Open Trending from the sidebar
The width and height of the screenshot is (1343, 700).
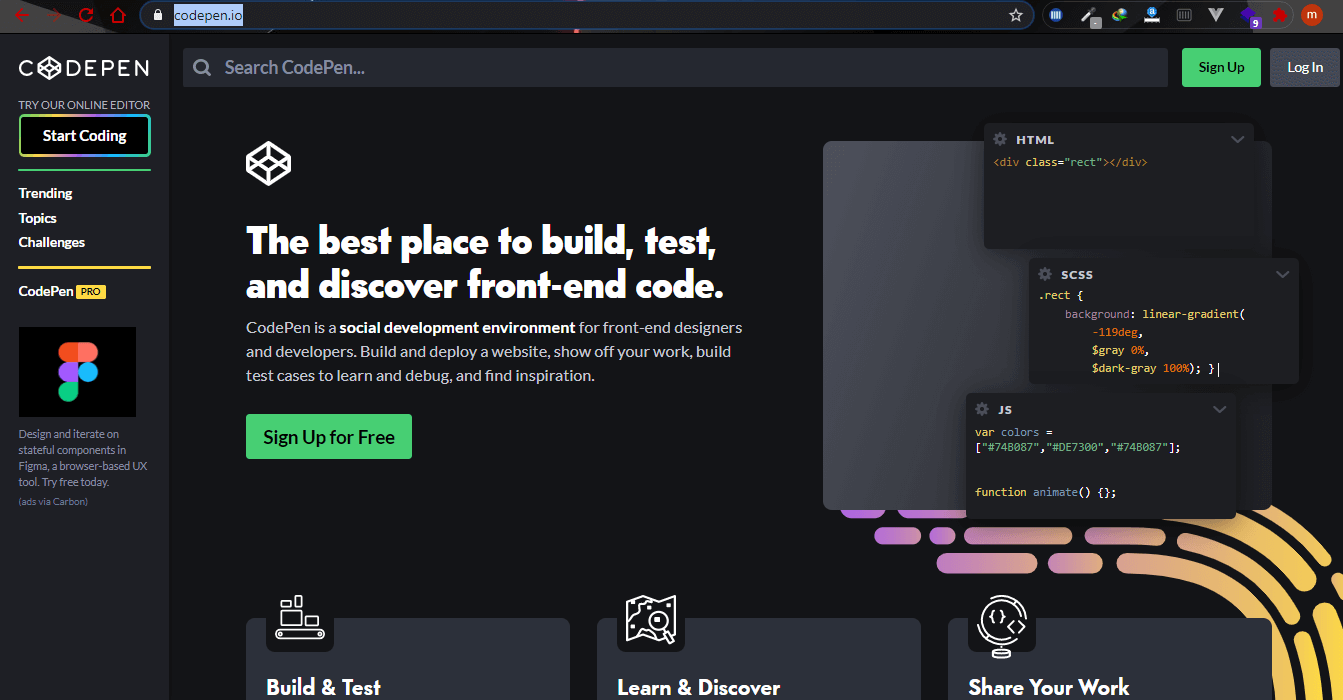coord(46,193)
